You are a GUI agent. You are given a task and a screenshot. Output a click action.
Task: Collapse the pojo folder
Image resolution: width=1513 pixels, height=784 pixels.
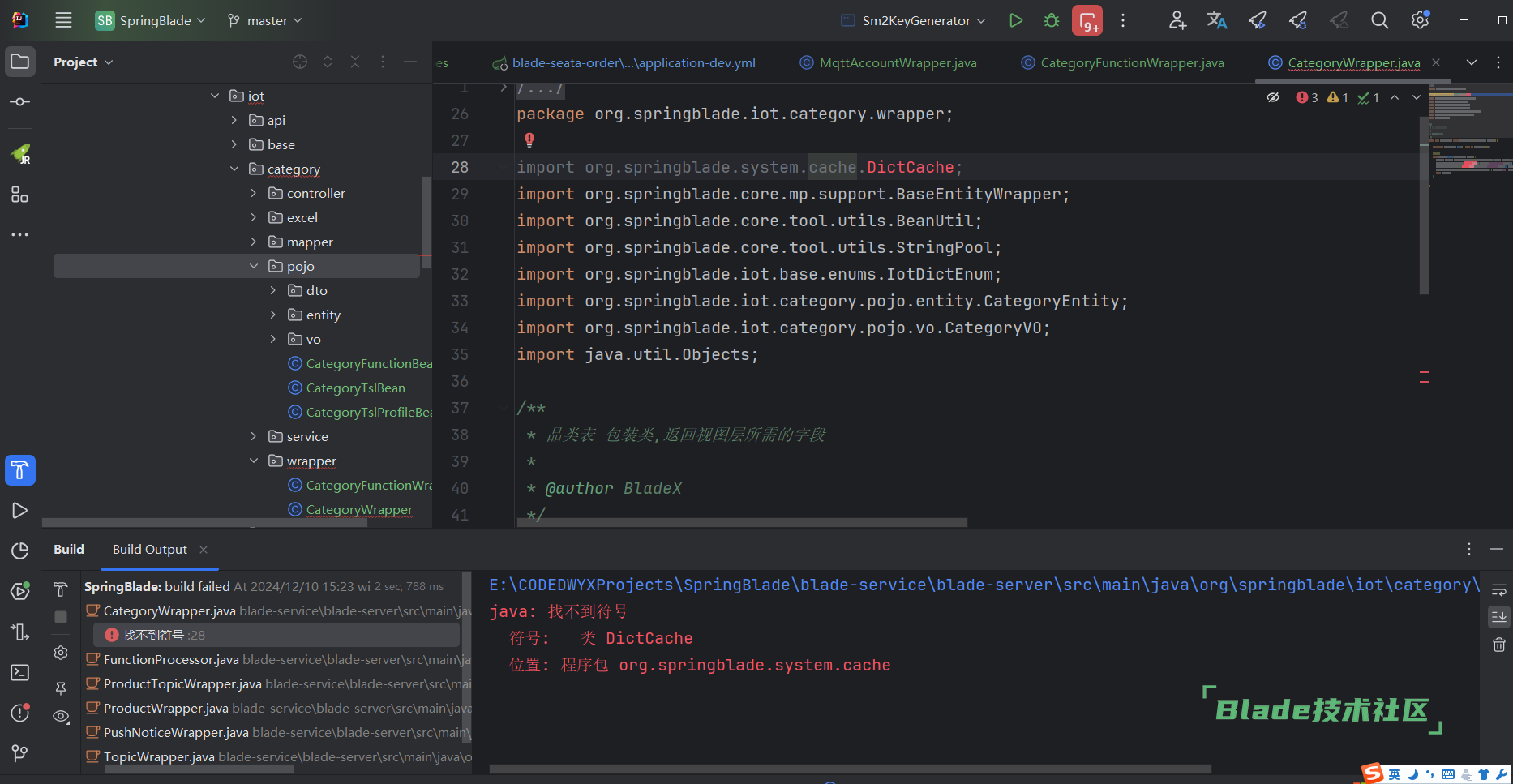click(254, 266)
